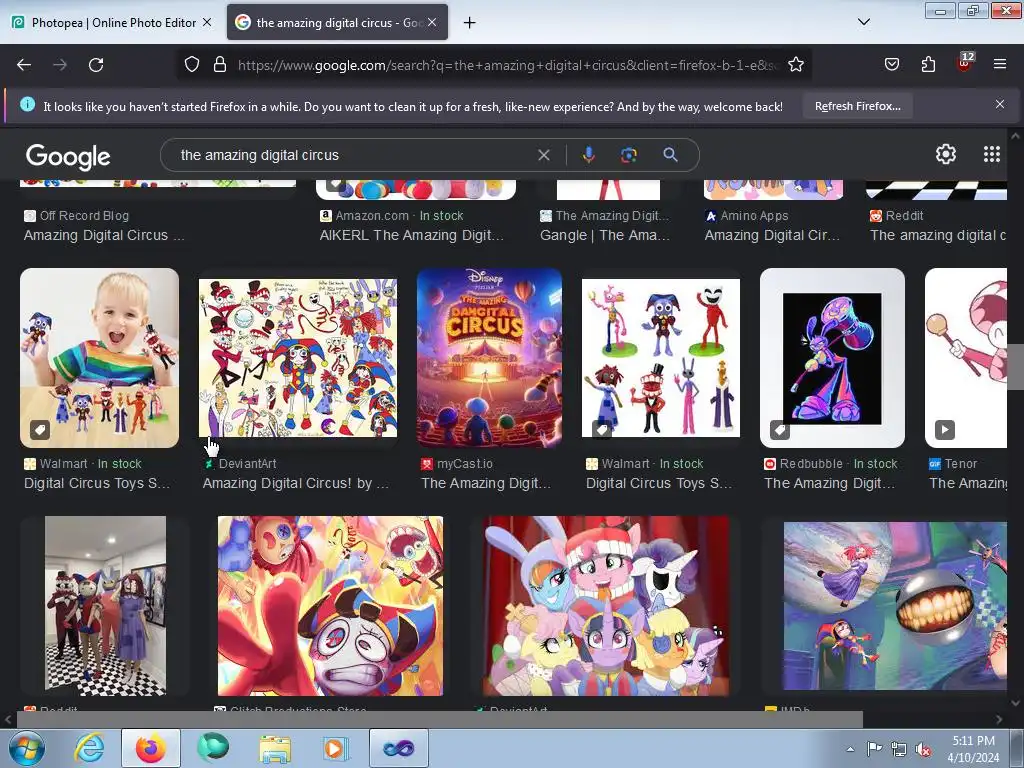Clear the Google search box text
The width and height of the screenshot is (1024, 768).
click(x=543, y=155)
